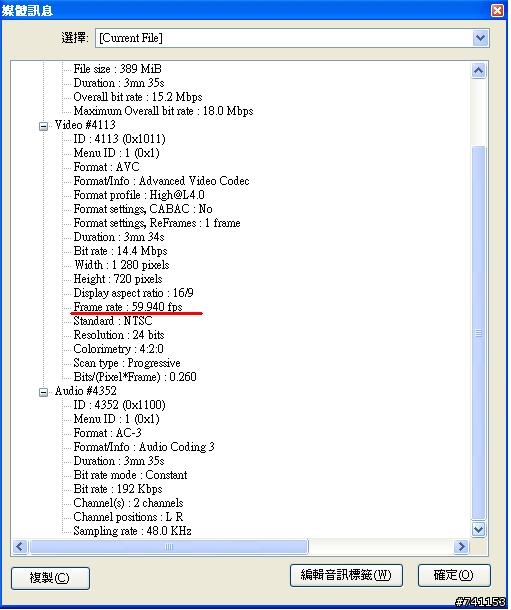
Task: Open the [Current File] selection dropdown
Action: tap(480, 38)
